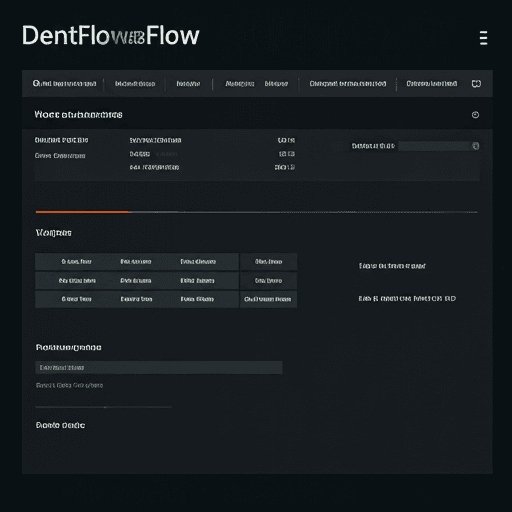Open the first tab in the navigation bar
Screen dimensions: 512x512
coord(65,84)
